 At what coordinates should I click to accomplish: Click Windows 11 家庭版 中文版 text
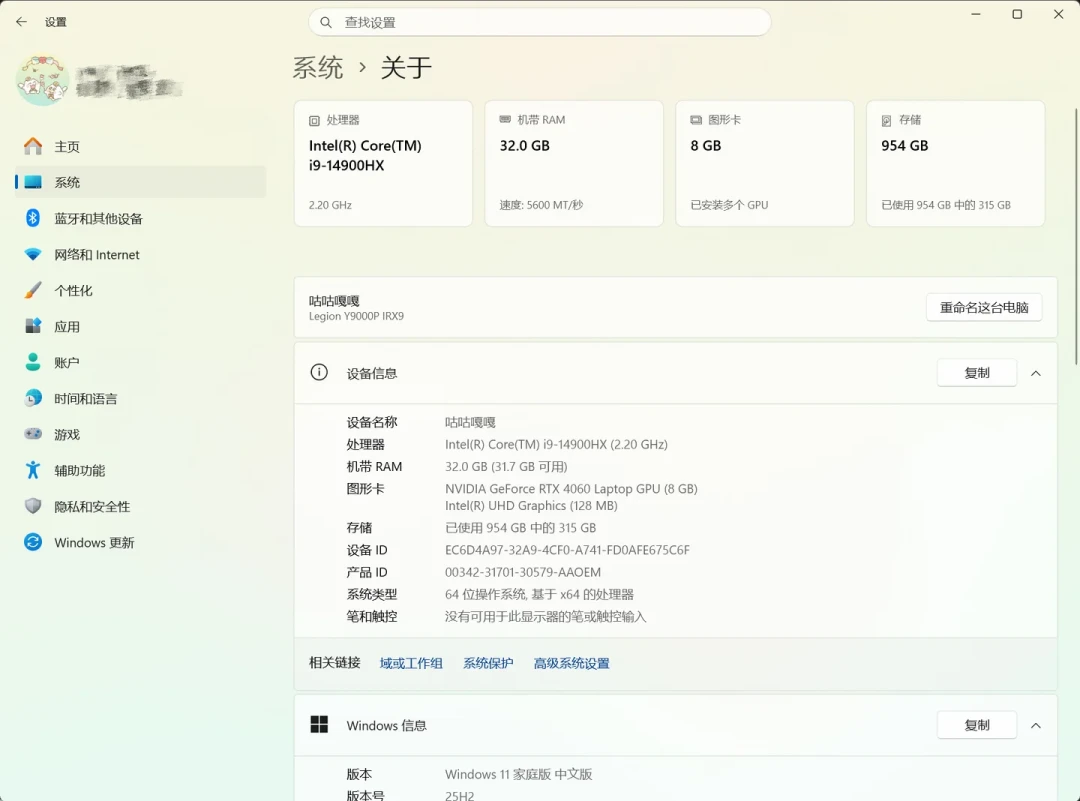click(x=519, y=774)
